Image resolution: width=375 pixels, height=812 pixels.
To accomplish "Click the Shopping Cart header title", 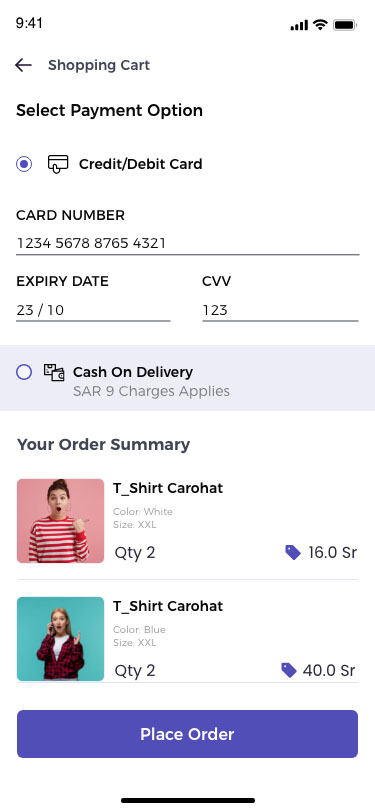I will click(99, 65).
